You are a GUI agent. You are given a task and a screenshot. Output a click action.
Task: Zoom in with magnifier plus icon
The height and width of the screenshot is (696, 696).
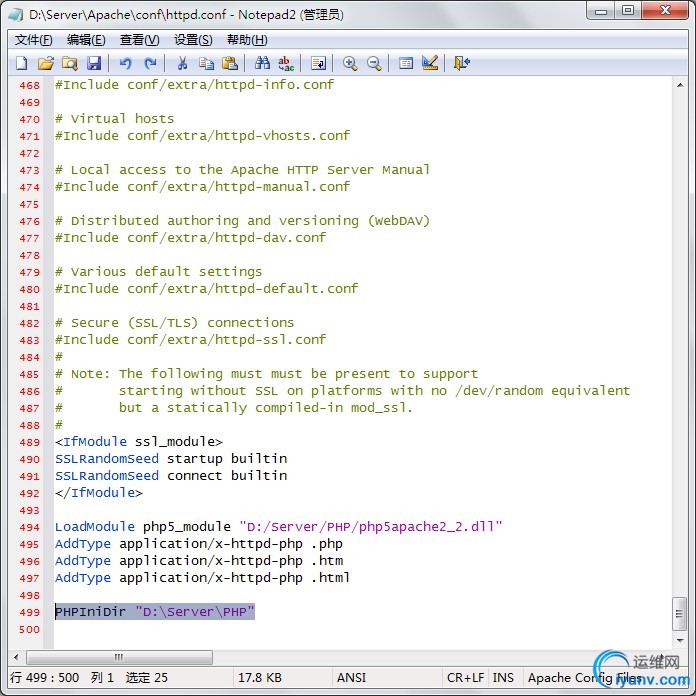(350, 63)
